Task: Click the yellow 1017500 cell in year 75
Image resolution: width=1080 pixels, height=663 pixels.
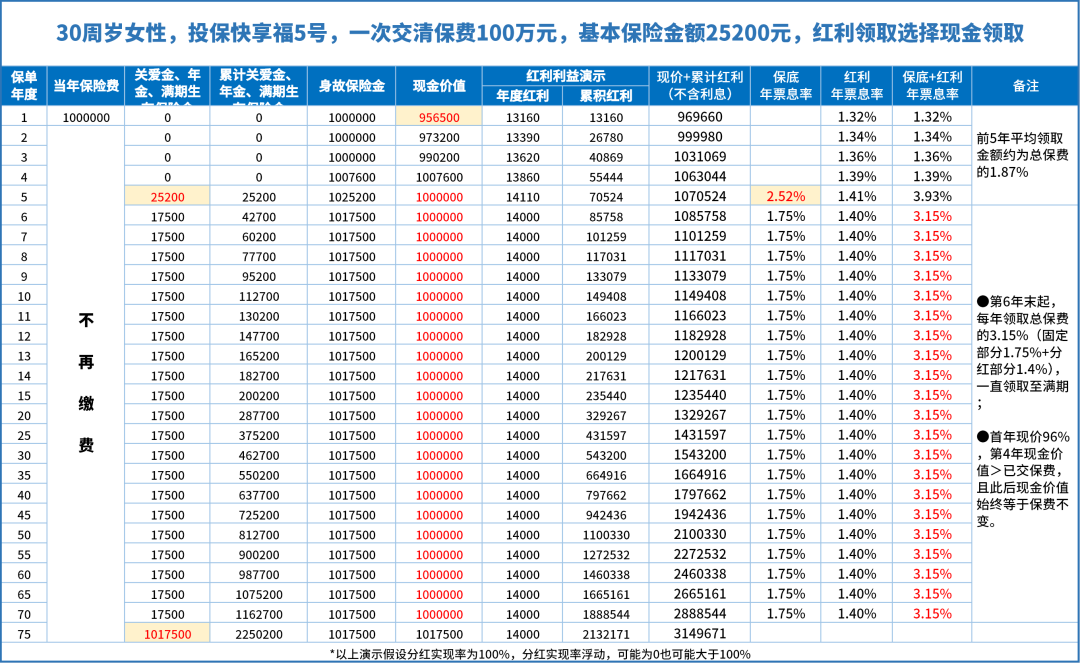Action: tap(167, 634)
